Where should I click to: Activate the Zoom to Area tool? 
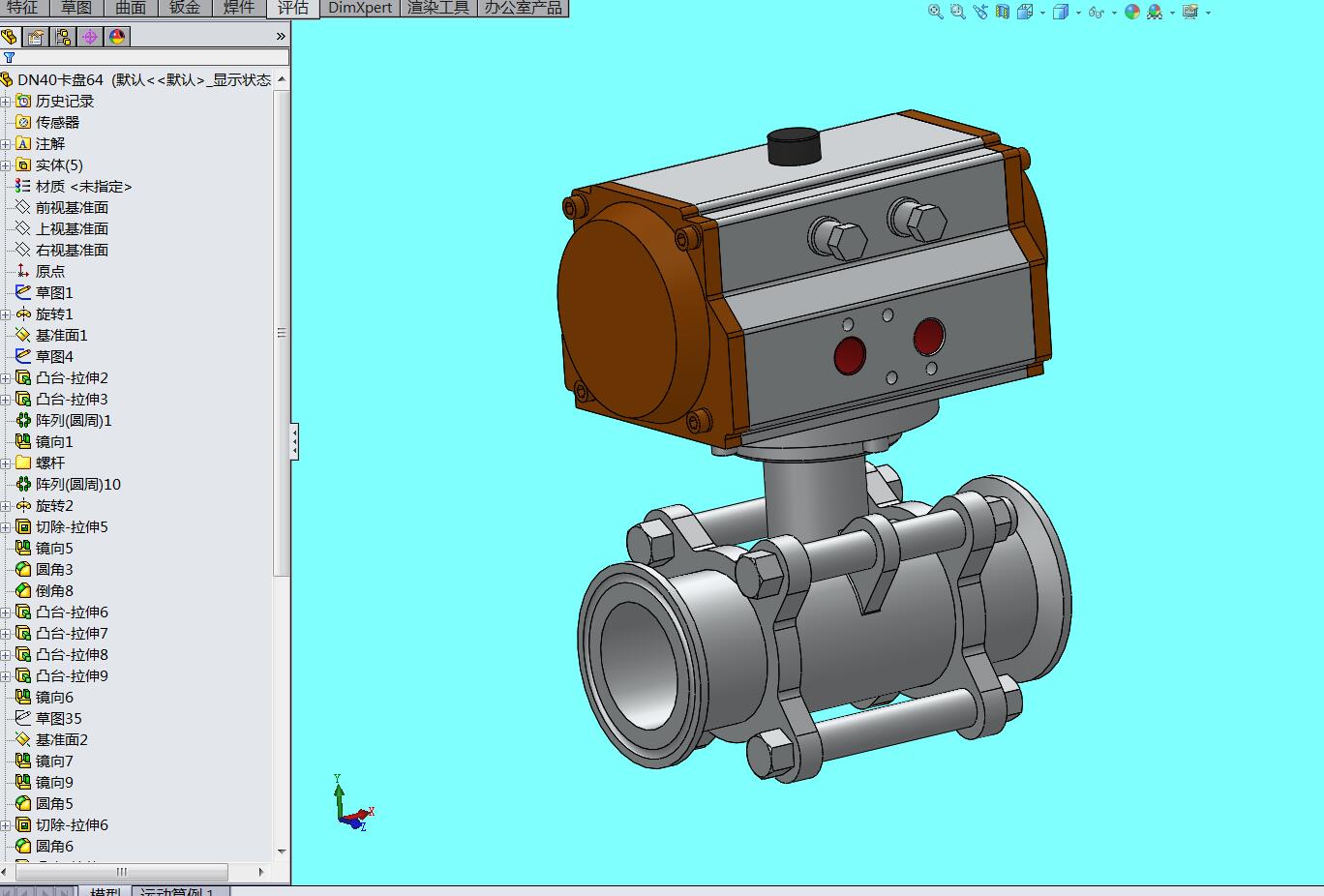point(957,12)
